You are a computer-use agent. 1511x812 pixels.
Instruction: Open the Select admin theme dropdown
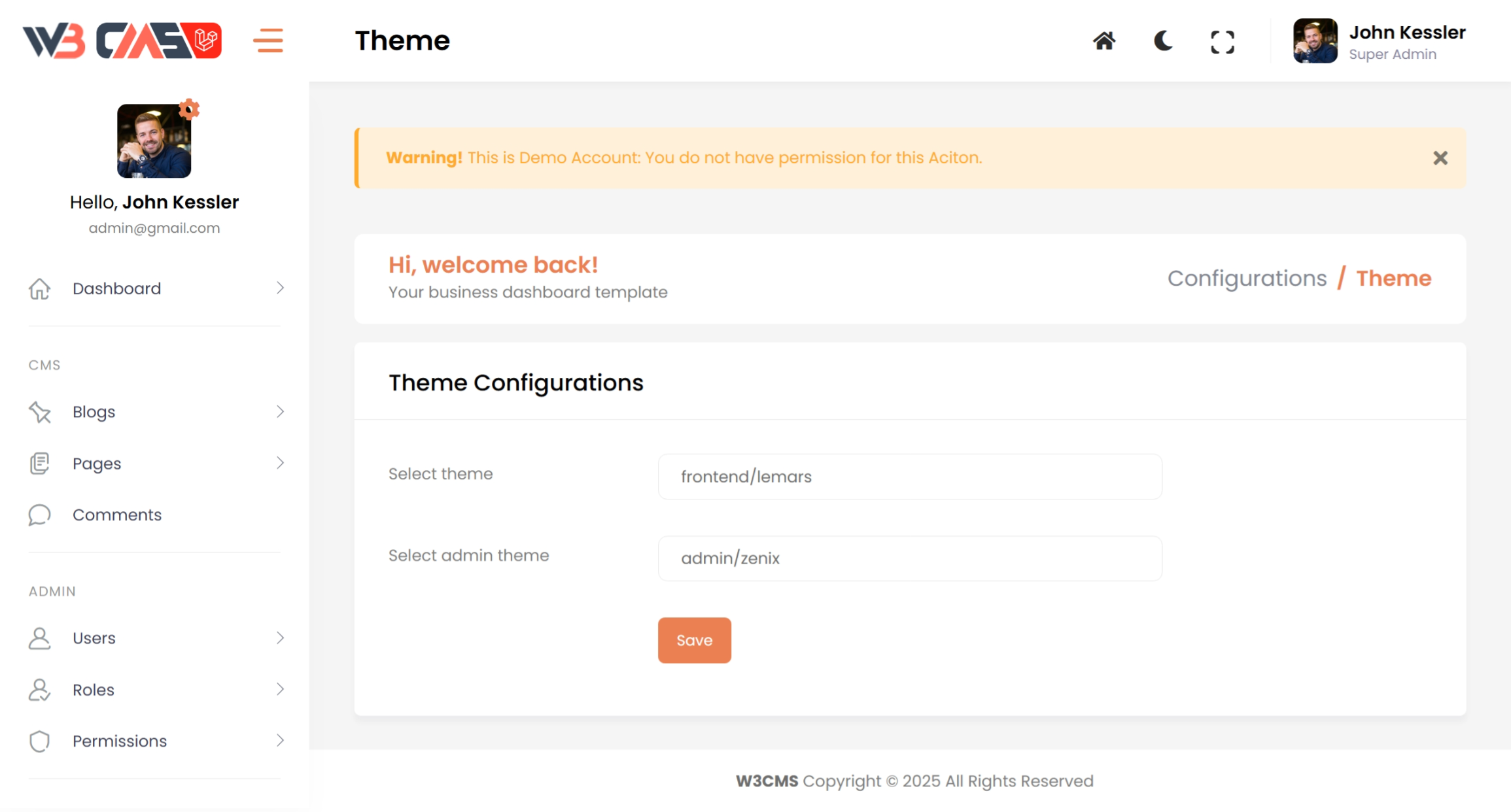pos(909,558)
